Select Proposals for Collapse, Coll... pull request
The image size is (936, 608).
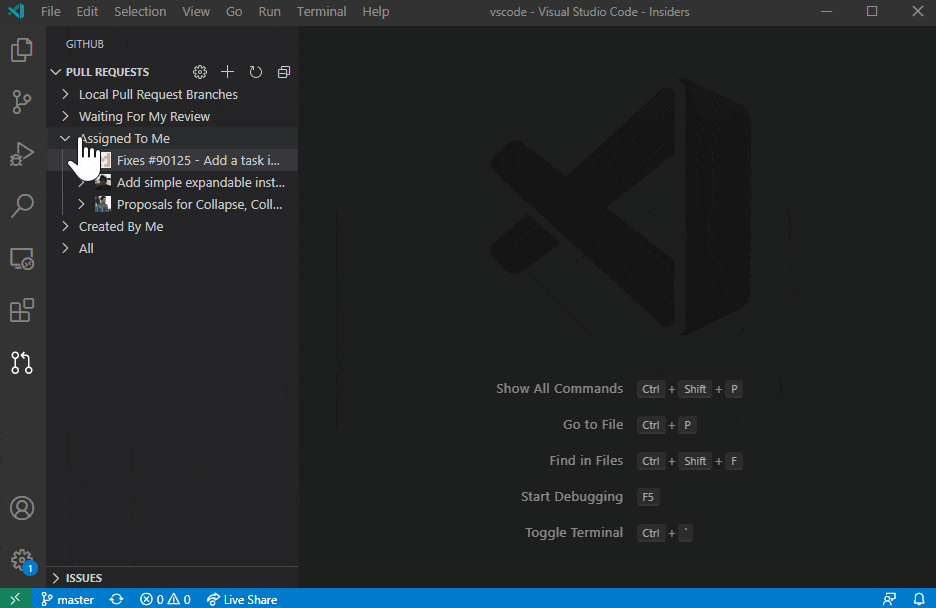click(172, 205)
